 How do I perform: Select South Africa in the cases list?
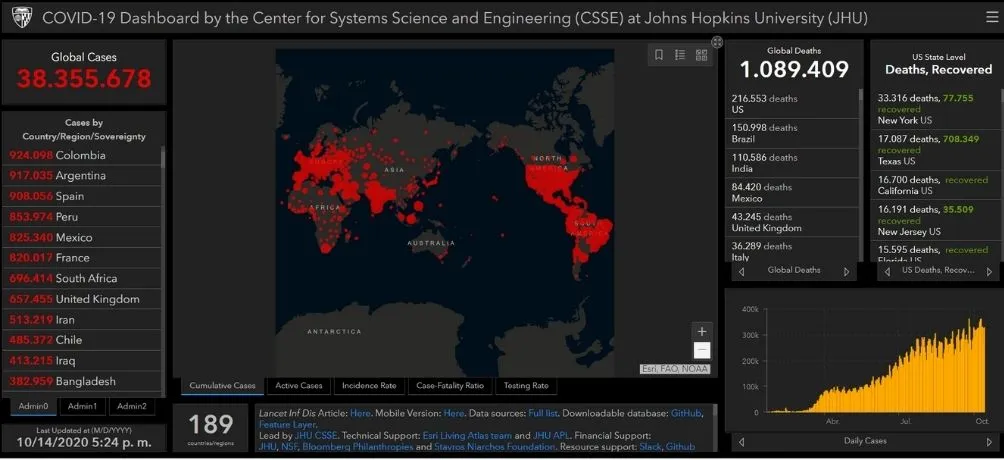point(83,278)
